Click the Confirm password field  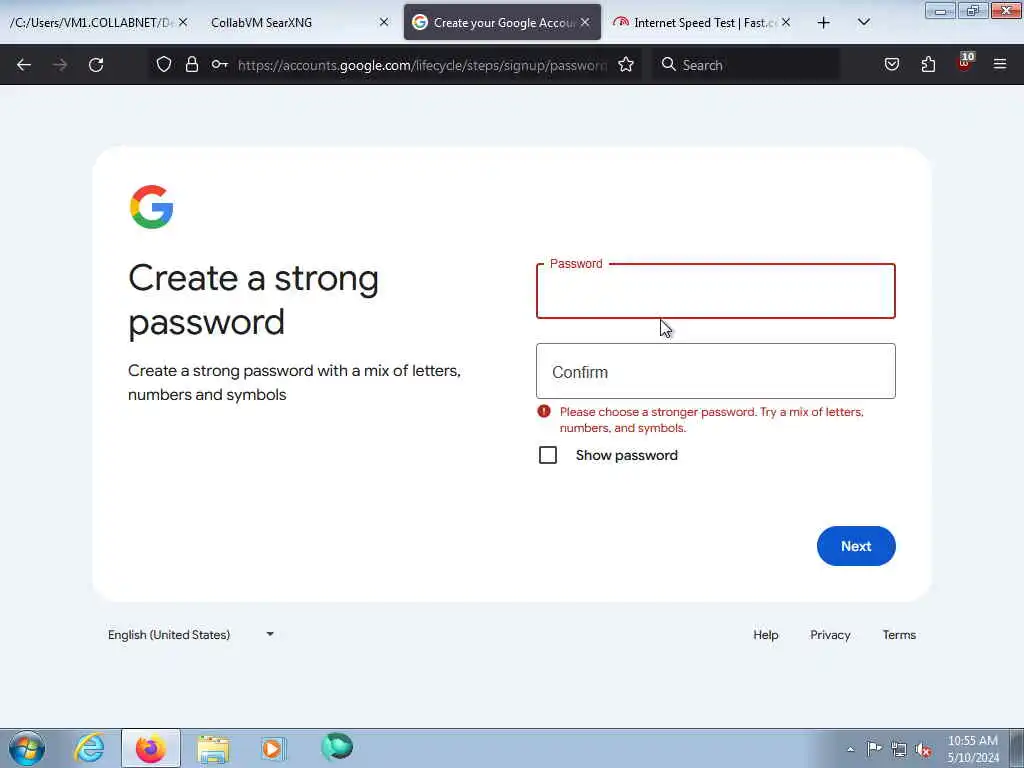(716, 371)
